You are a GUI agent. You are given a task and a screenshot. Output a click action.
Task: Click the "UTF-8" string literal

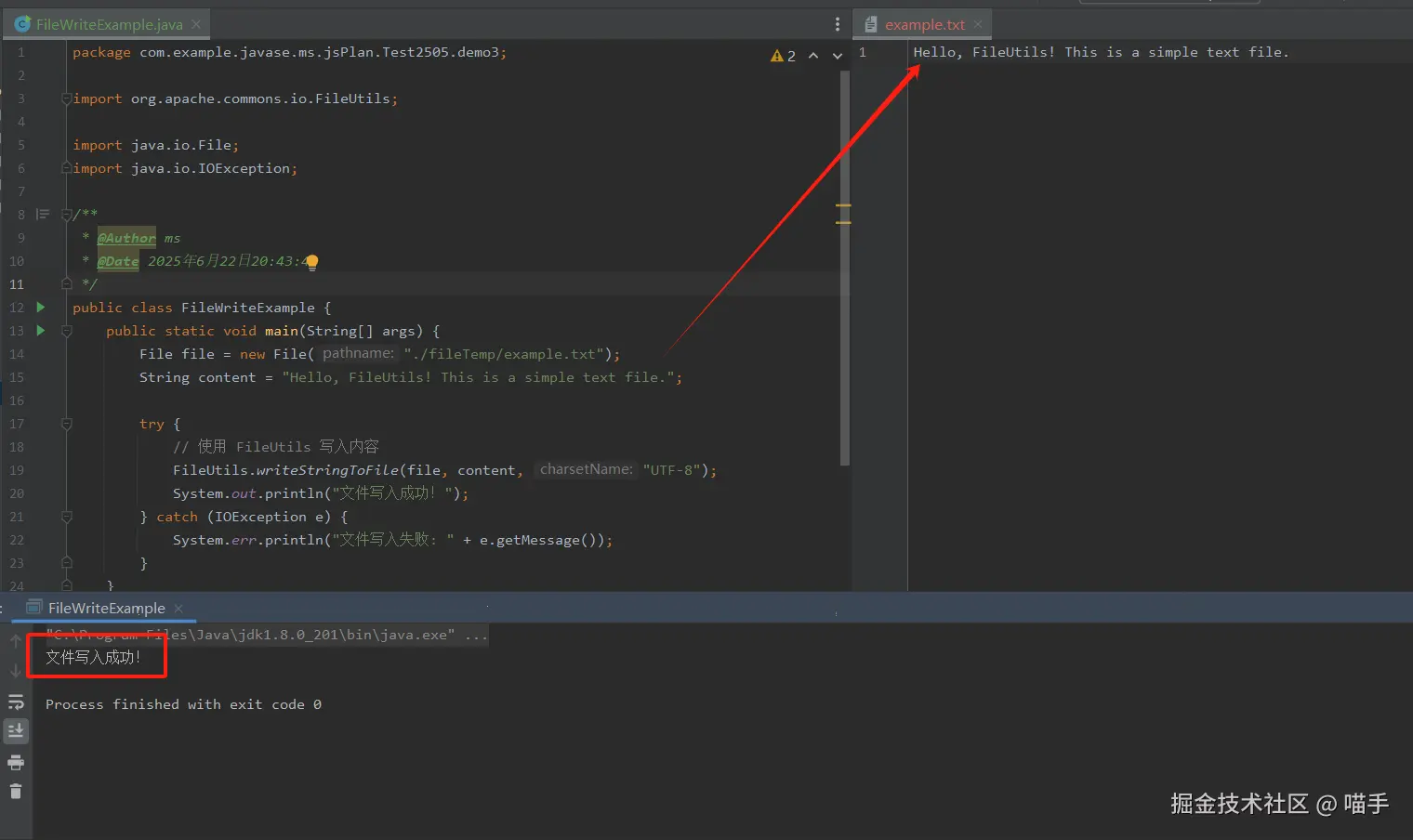coord(672,470)
